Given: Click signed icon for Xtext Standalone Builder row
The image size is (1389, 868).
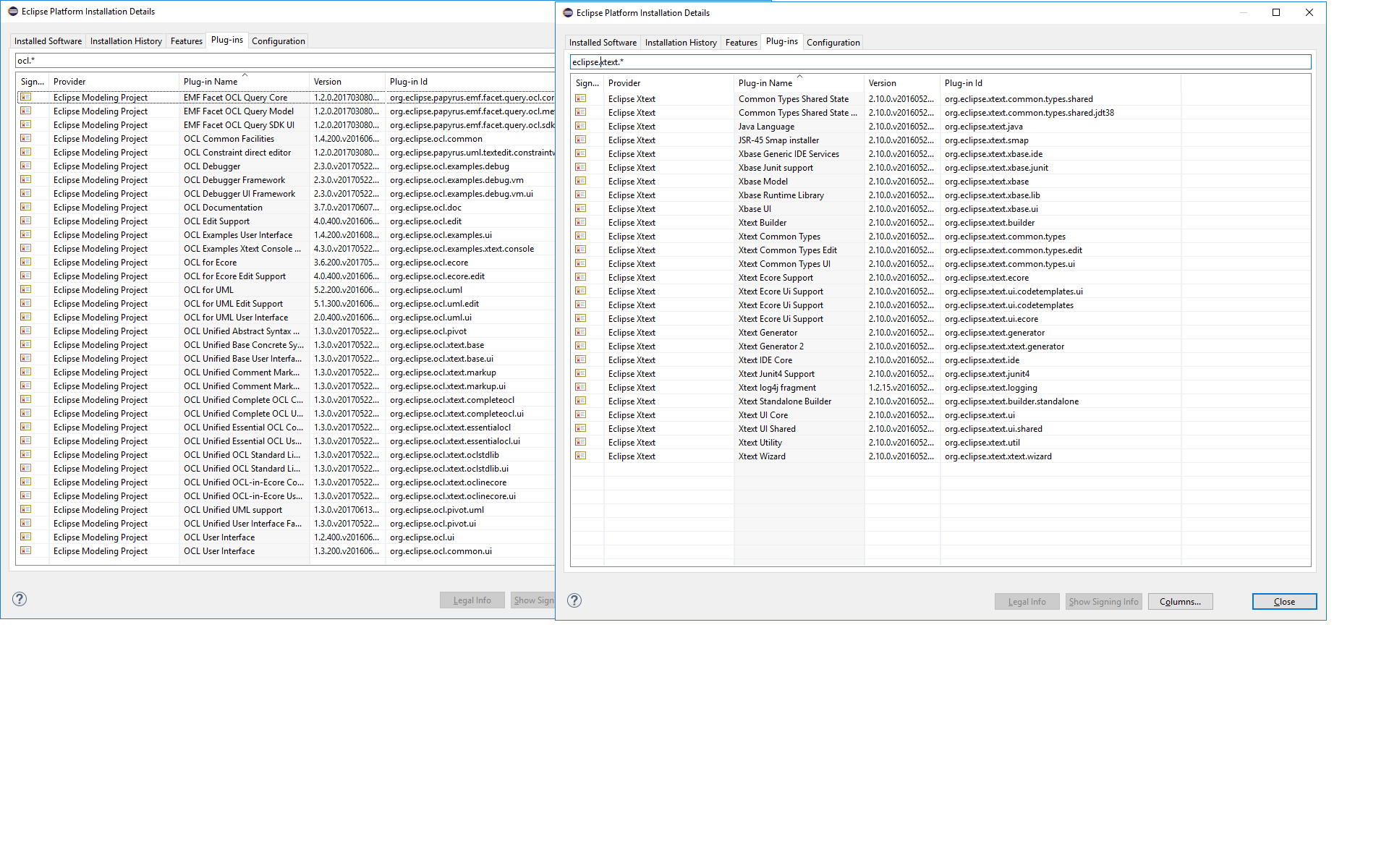Looking at the screenshot, I should pyautogui.click(x=580, y=401).
